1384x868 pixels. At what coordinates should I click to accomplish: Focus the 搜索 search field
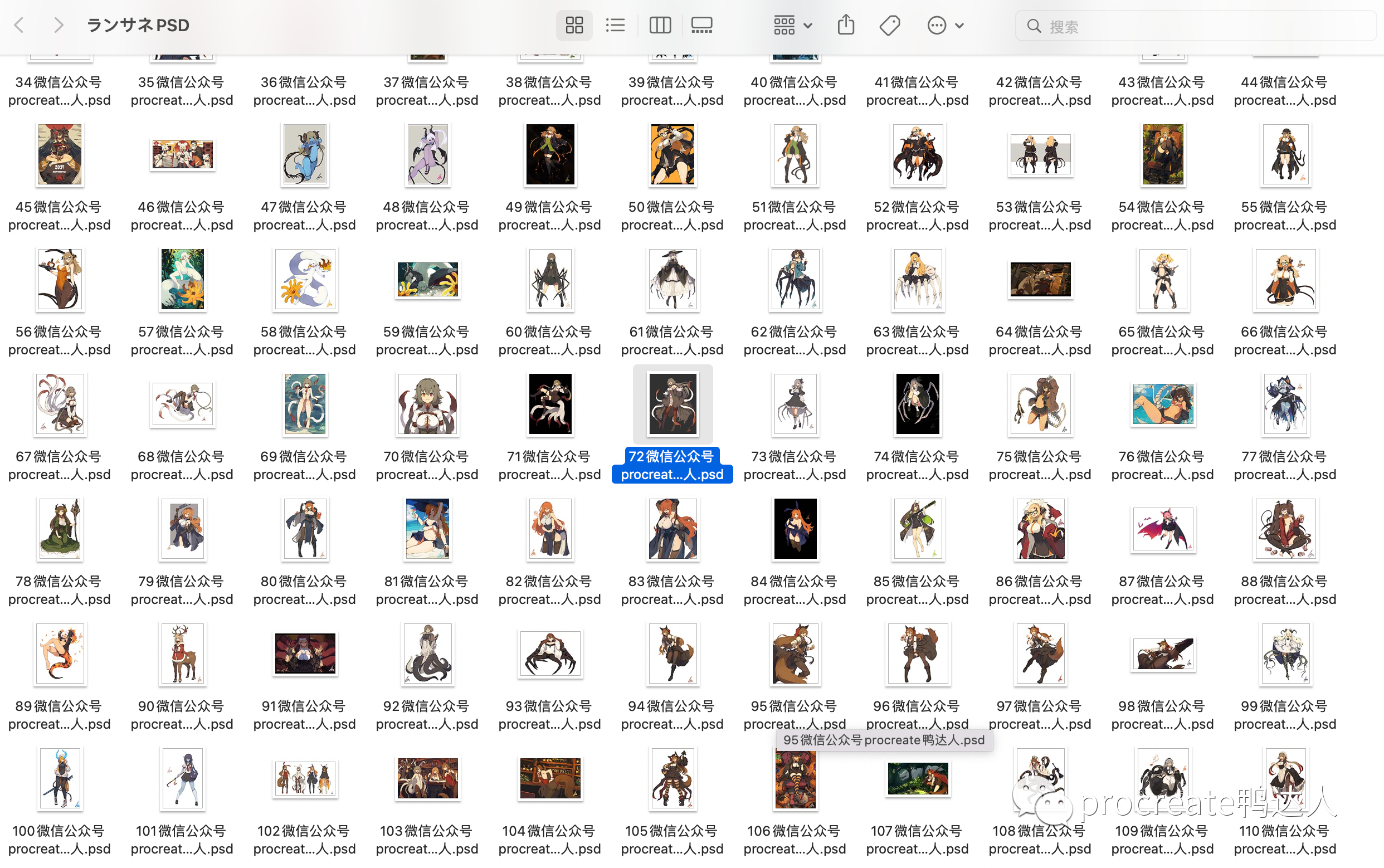point(1196,26)
